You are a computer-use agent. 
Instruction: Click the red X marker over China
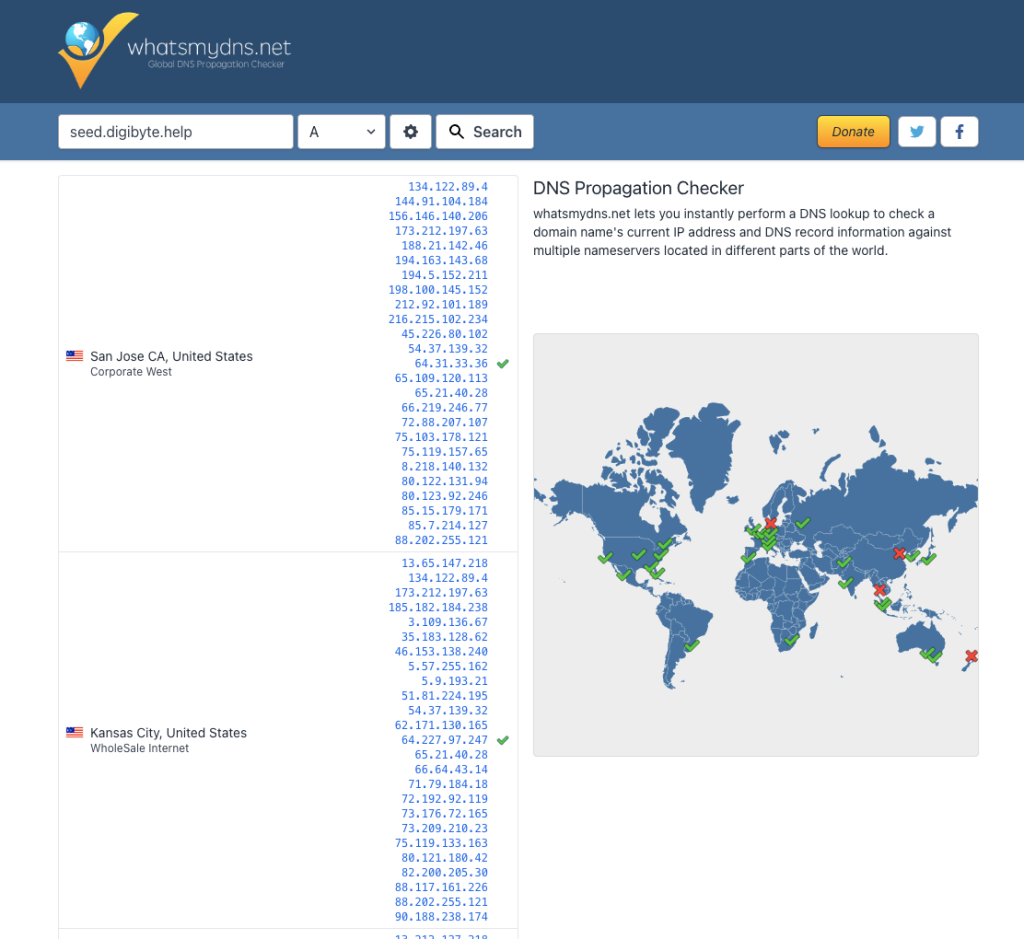coord(899,553)
